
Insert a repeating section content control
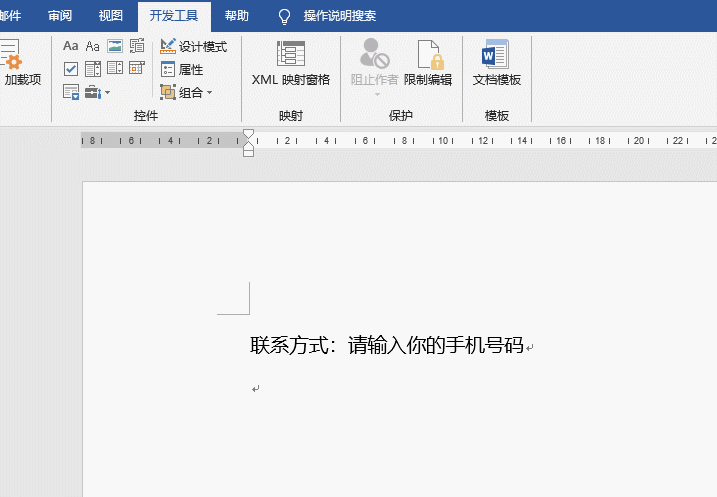click(71, 92)
